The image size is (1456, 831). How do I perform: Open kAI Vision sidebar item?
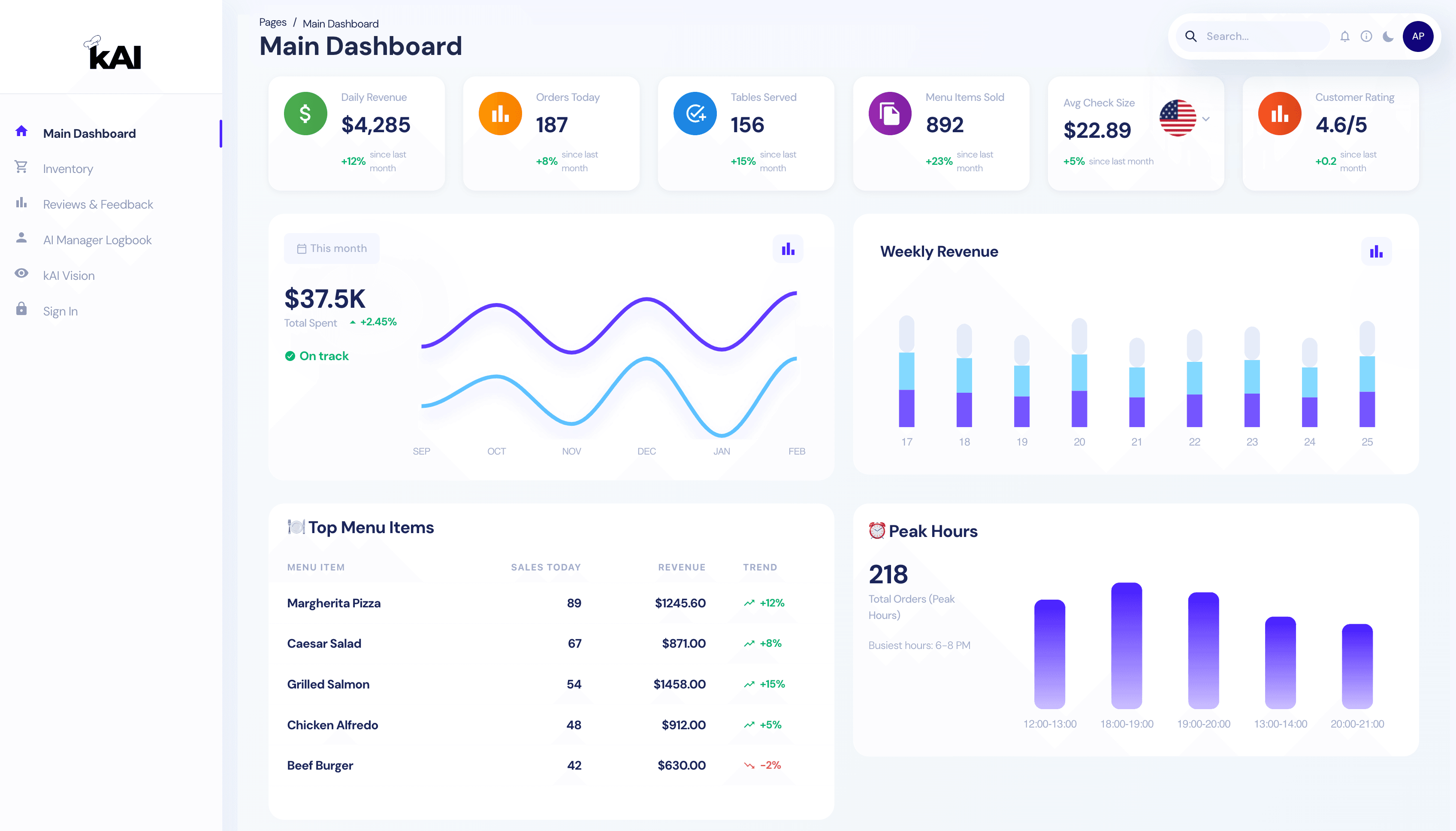click(x=69, y=276)
